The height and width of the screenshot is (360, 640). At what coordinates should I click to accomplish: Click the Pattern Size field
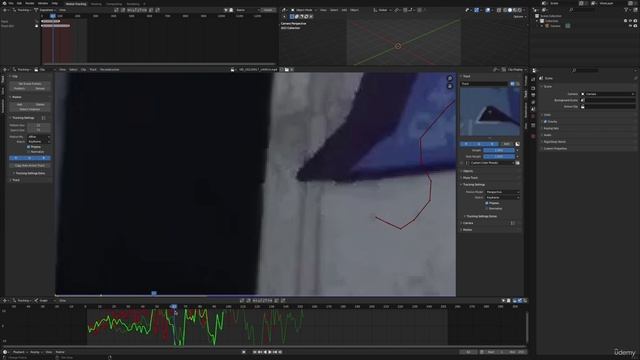coord(39,125)
